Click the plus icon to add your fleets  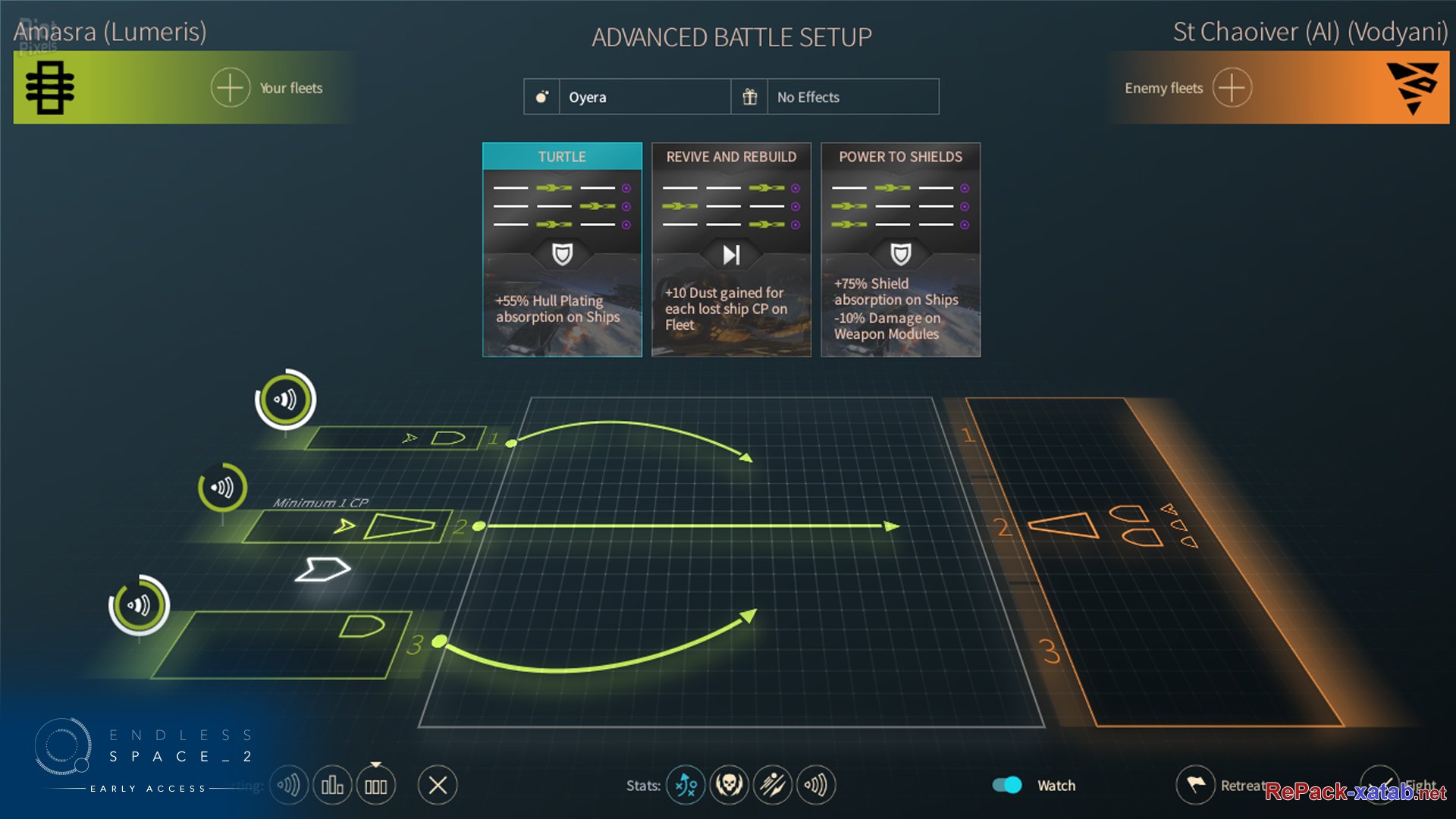click(x=230, y=88)
